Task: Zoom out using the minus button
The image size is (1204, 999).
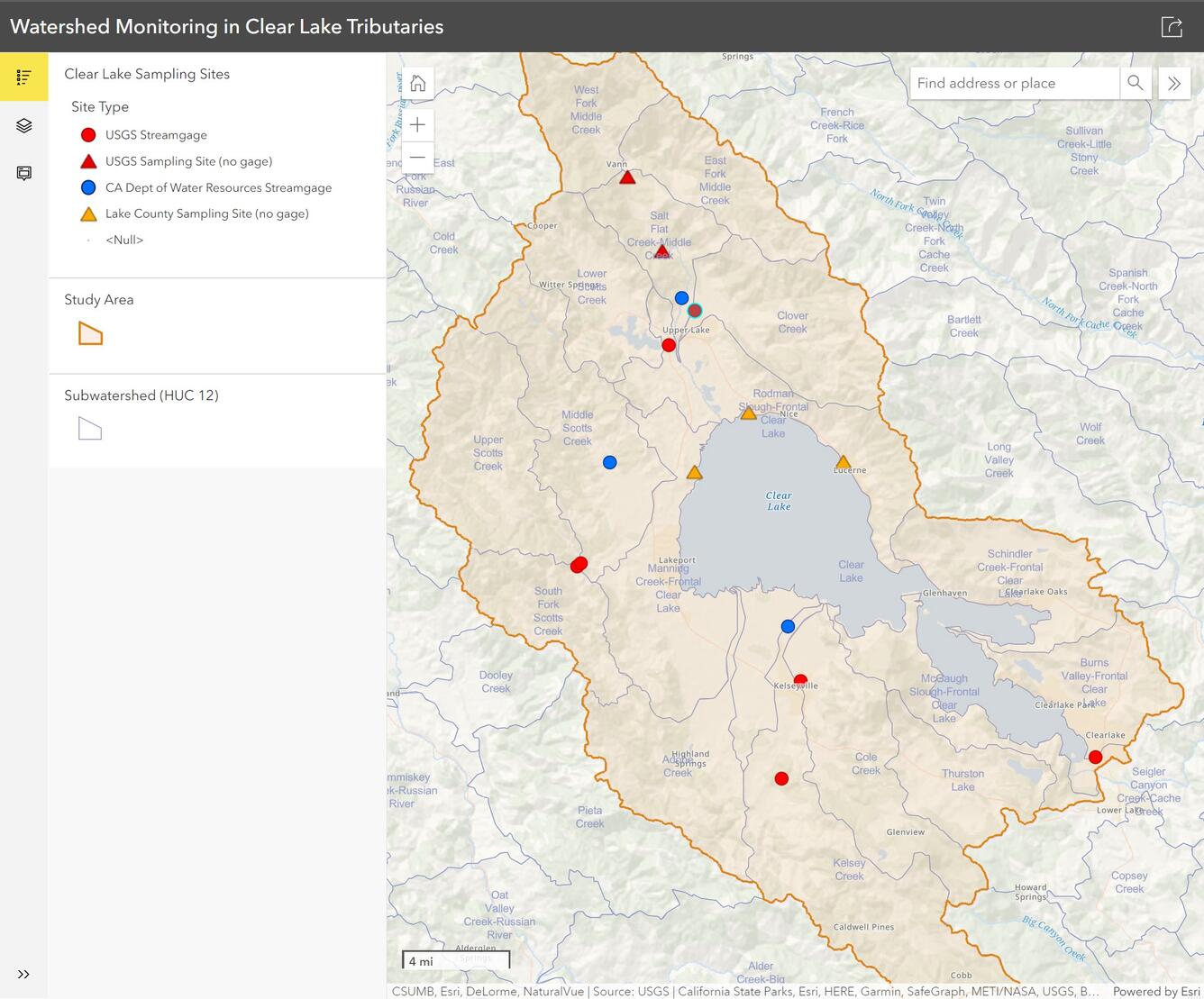Action: (x=417, y=157)
